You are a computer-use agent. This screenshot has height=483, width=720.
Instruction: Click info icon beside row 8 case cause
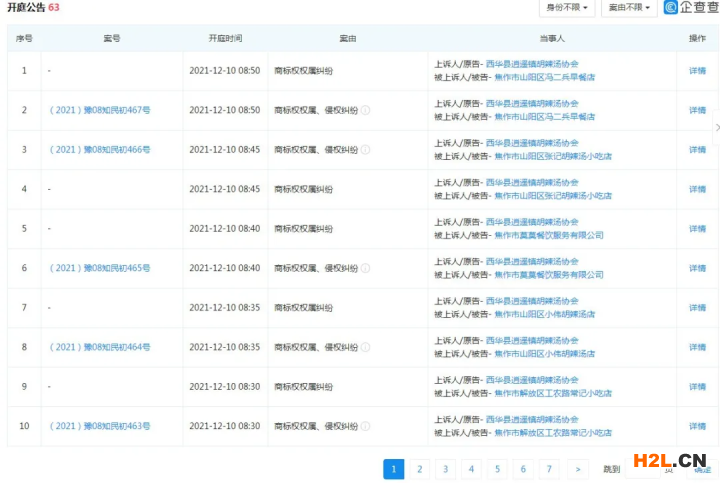[366, 347]
